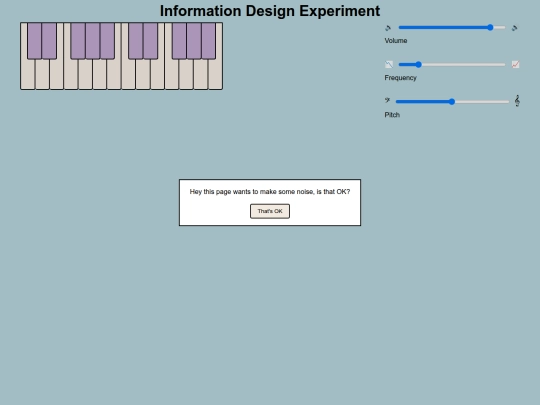This screenshot has height=405, width=540.
Task: Play the twelfth white piano key from left
Action: click(187, 74)
